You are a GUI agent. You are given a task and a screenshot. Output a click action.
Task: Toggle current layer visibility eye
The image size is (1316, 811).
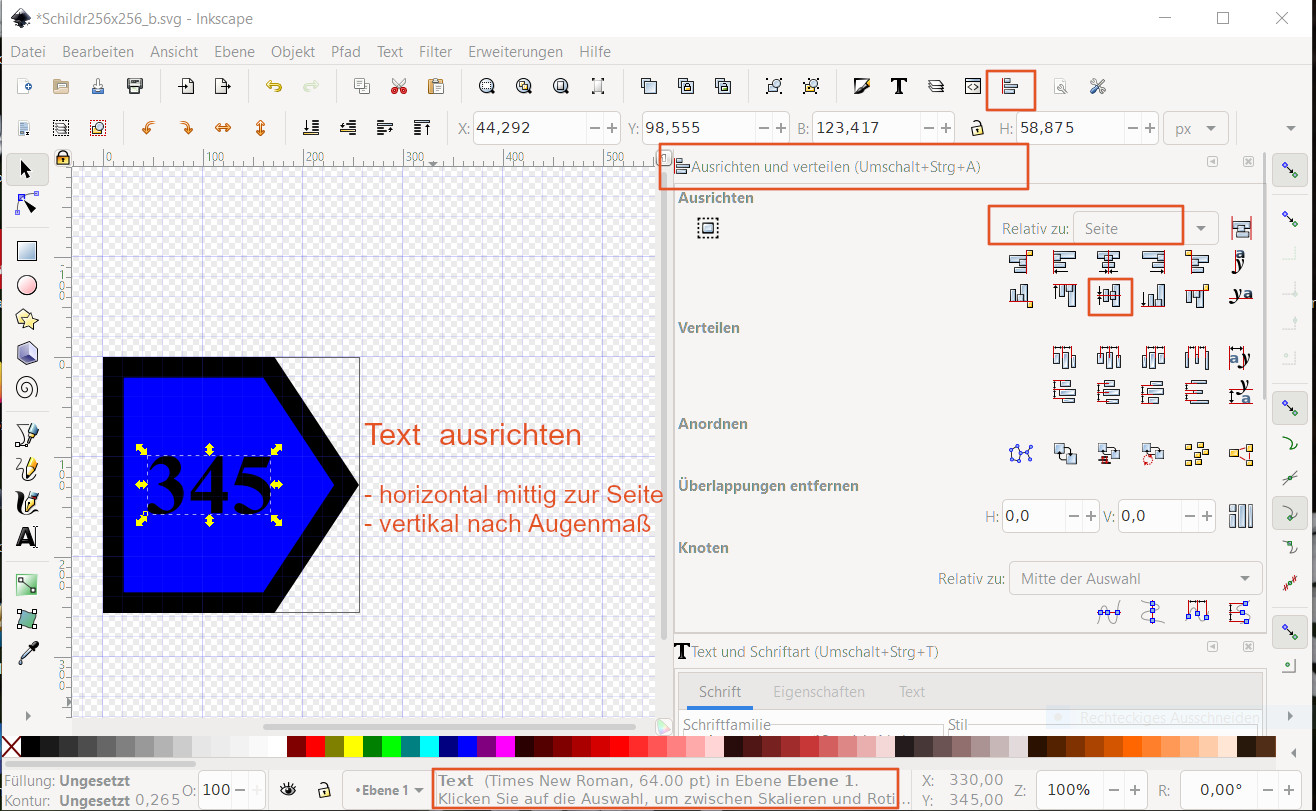(288, 789)
